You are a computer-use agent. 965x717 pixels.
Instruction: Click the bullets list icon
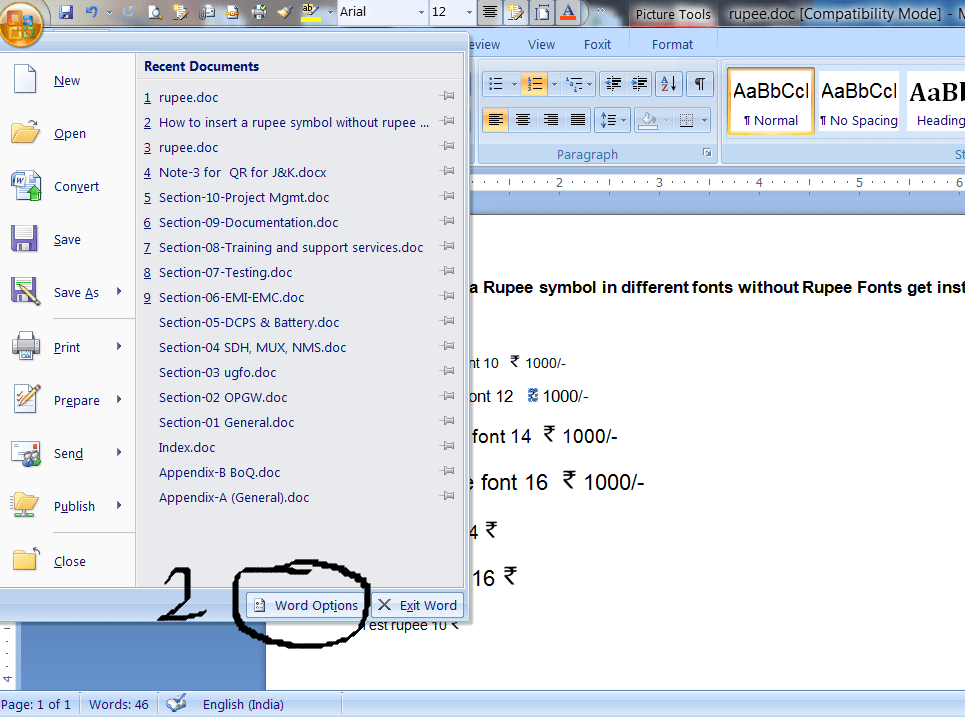pyautogui.click(x=496, y=84)
